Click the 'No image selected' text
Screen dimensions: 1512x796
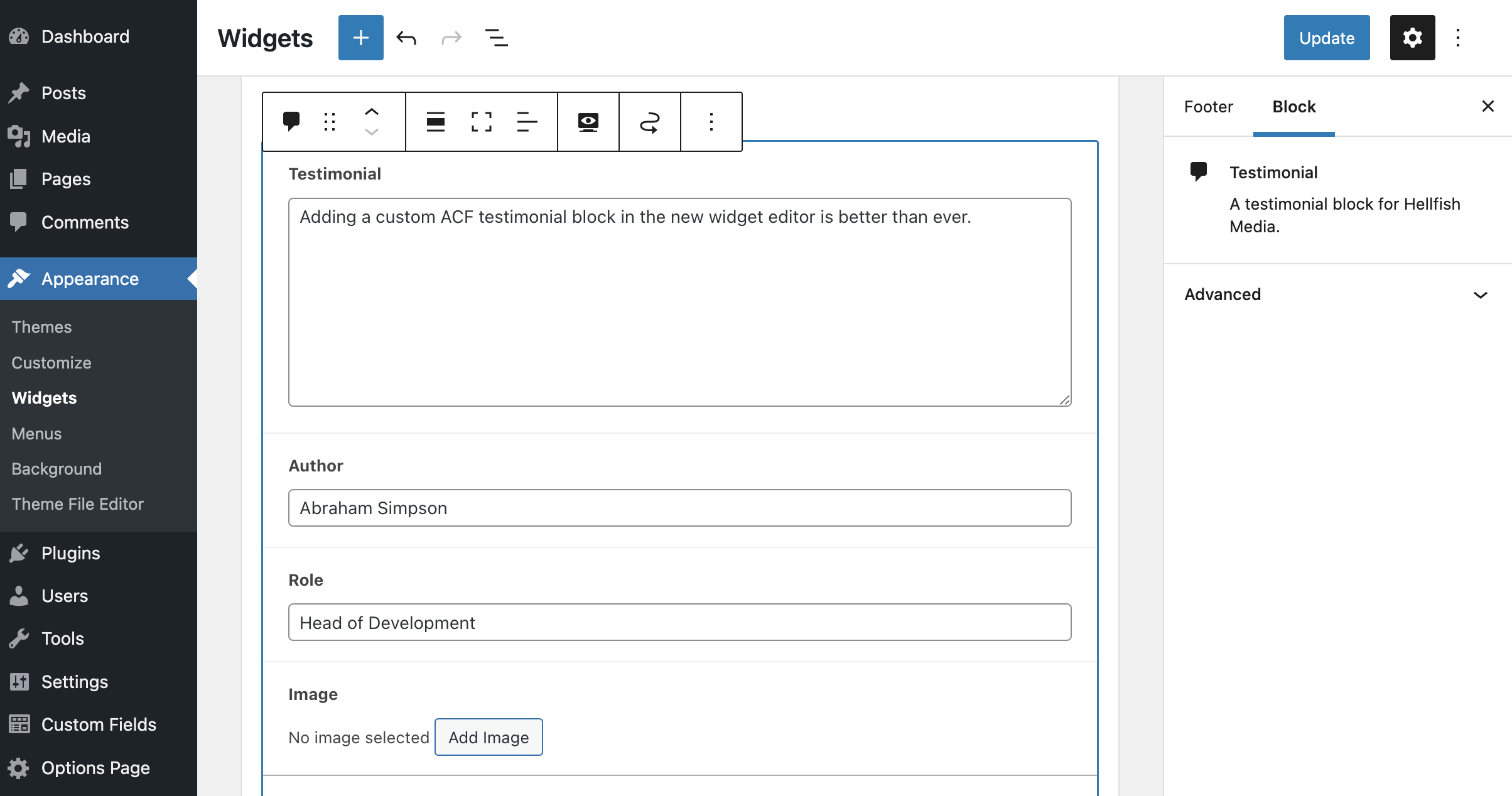359,738
